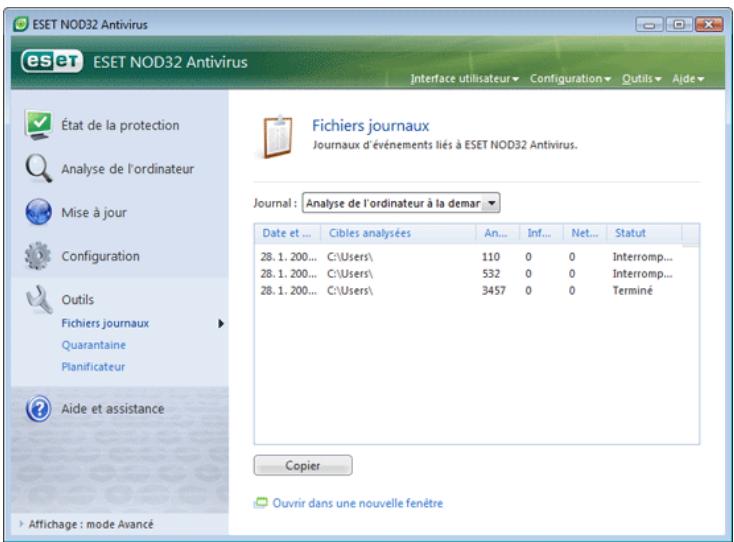
Task: Select the log row with 110 analysed
Action: pos(477,256)
